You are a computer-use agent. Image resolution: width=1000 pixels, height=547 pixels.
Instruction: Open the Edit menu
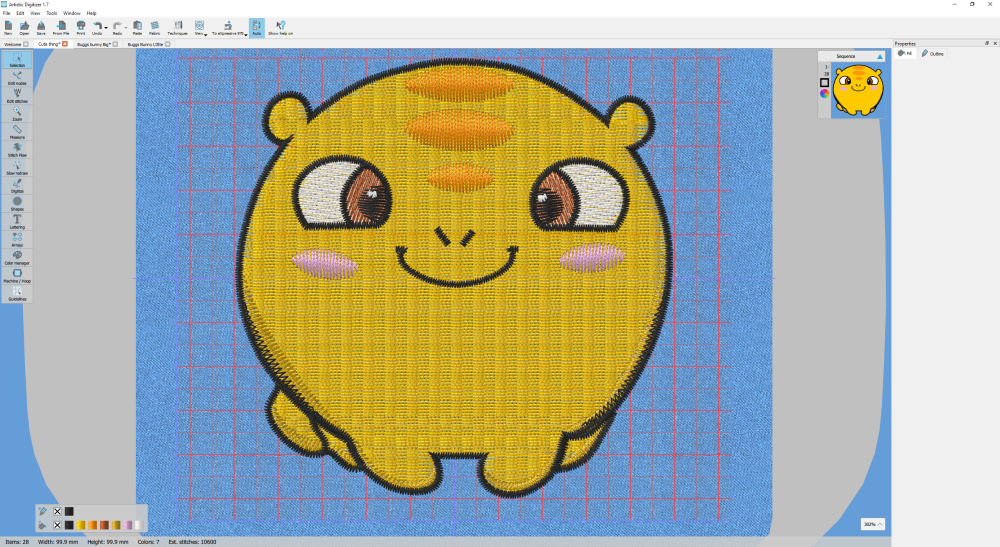pos(20,13)
